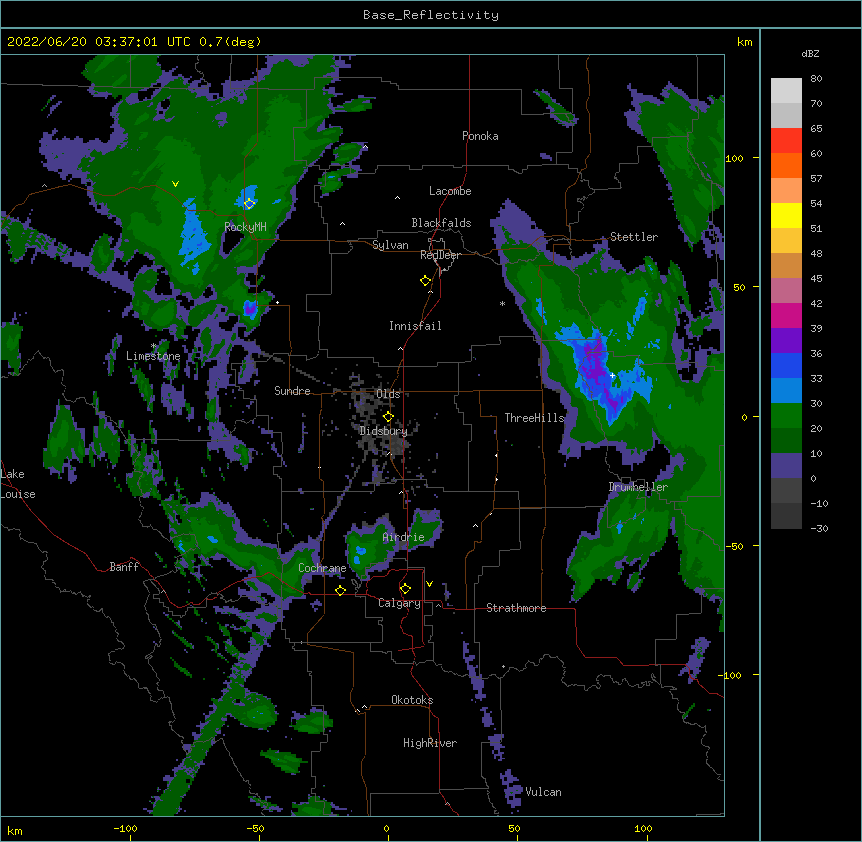Click the yellow V marker east of Calgary
This screenshot has width=862, height=842.
429,584
